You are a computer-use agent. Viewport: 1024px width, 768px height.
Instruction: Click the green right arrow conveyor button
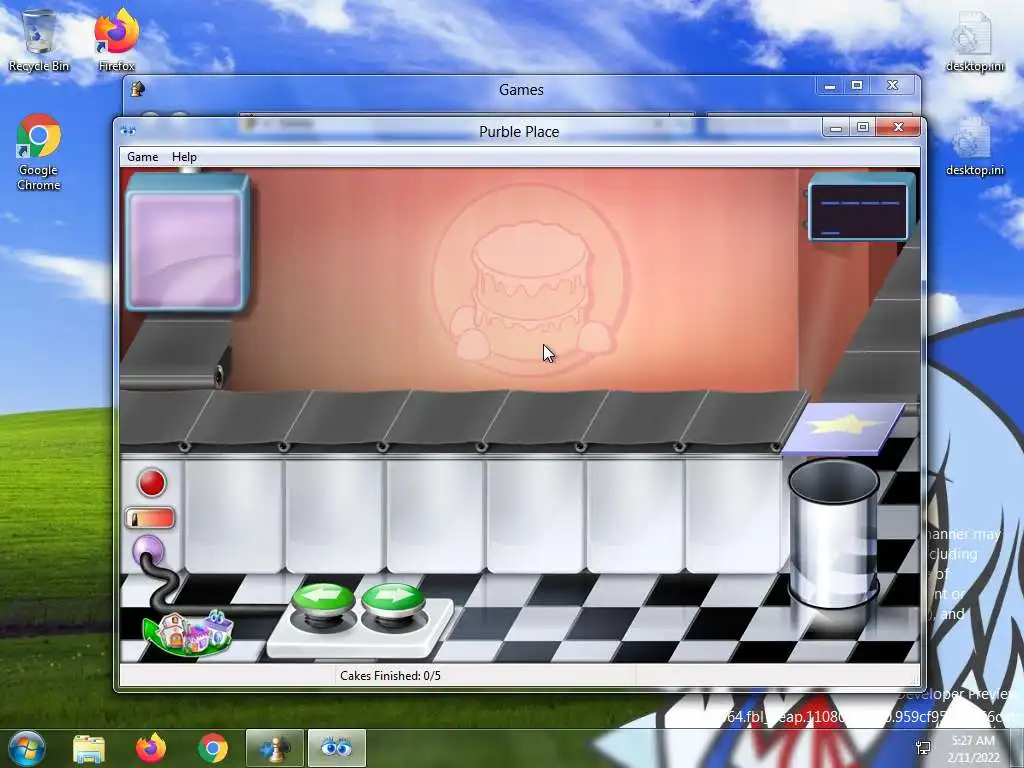click(392, 600)
